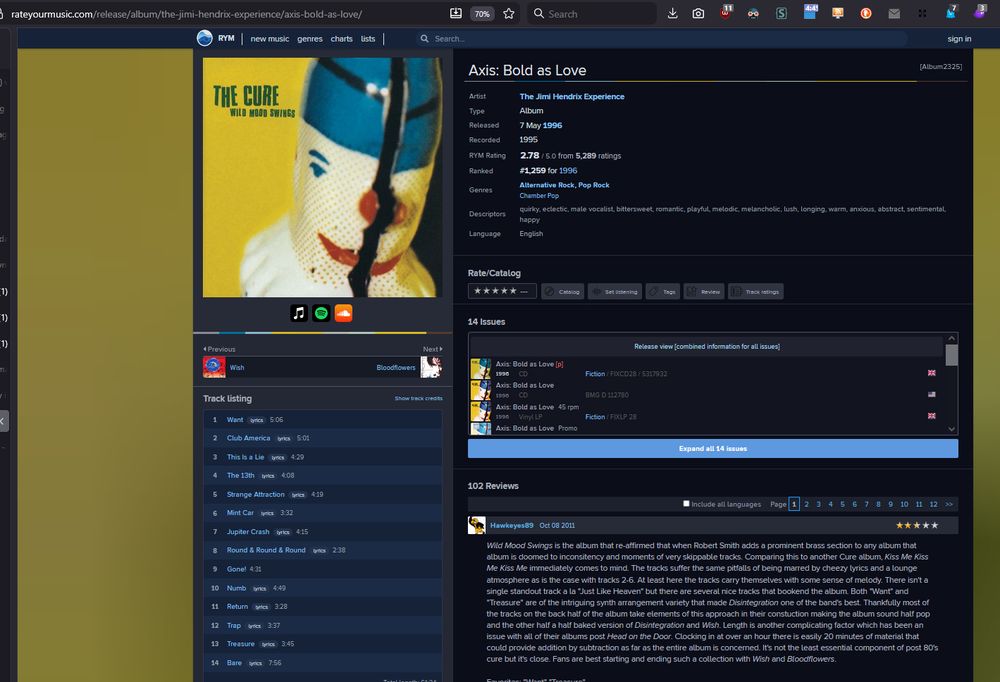Go to reviews page 2
This screenshot has height=682, width=1000.
(806, 504)
